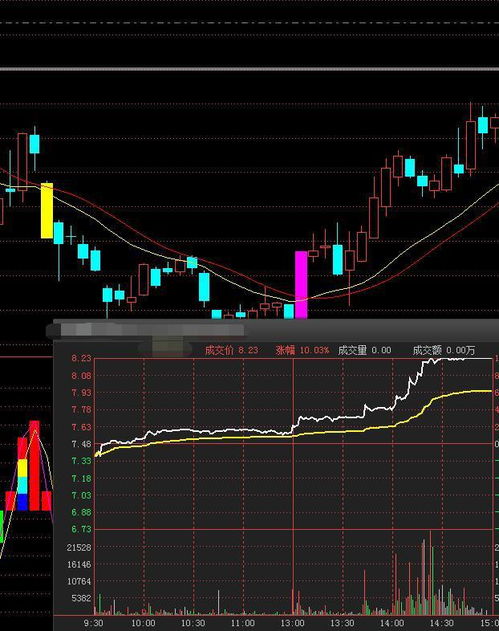The height and width of the screenshot is (631, 499).
Task: Click the blue block in left indicator bar
Action: [23, 502]
